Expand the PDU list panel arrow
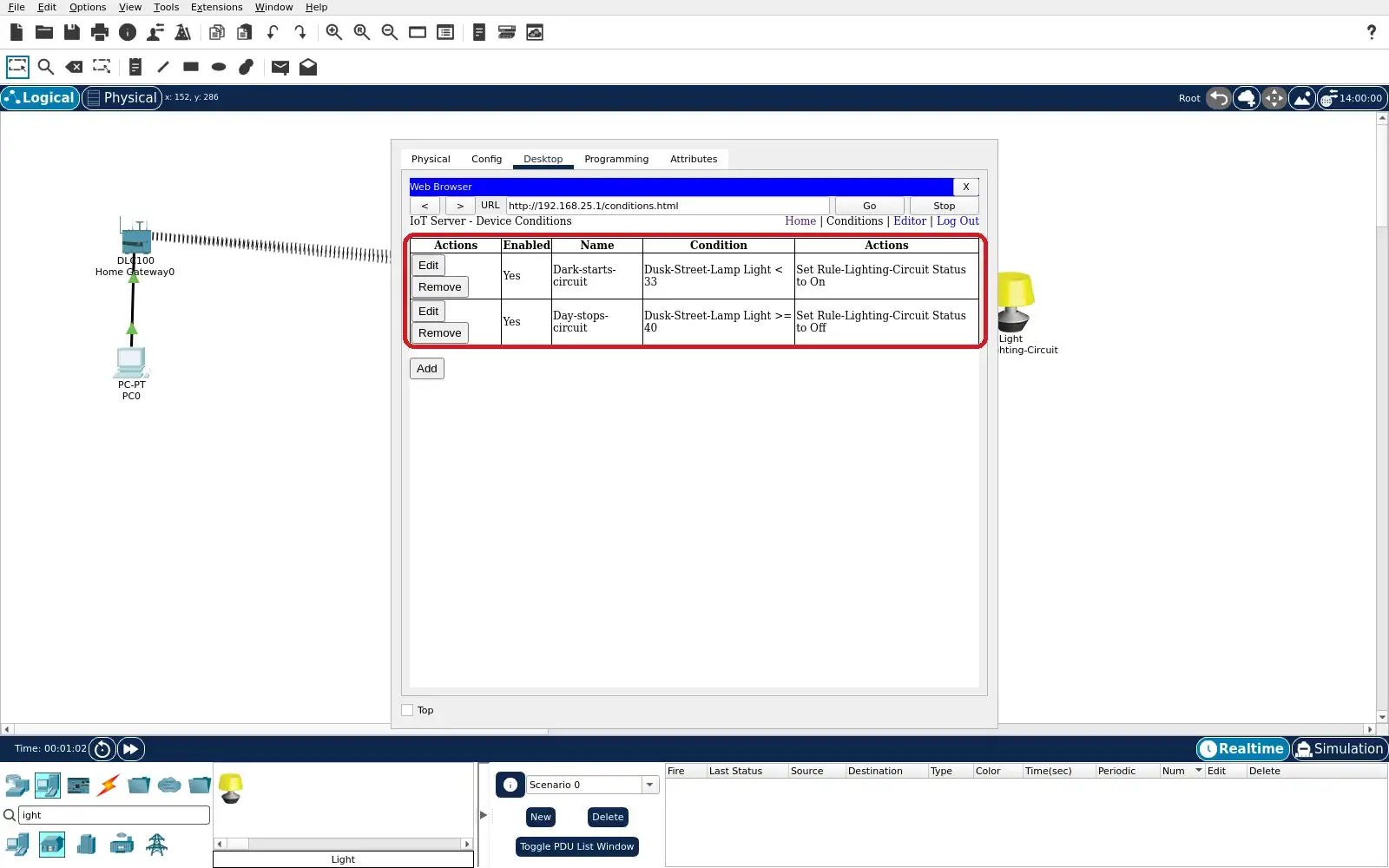The width and height of the screenshot is (1389, 868). click(484, 815)
